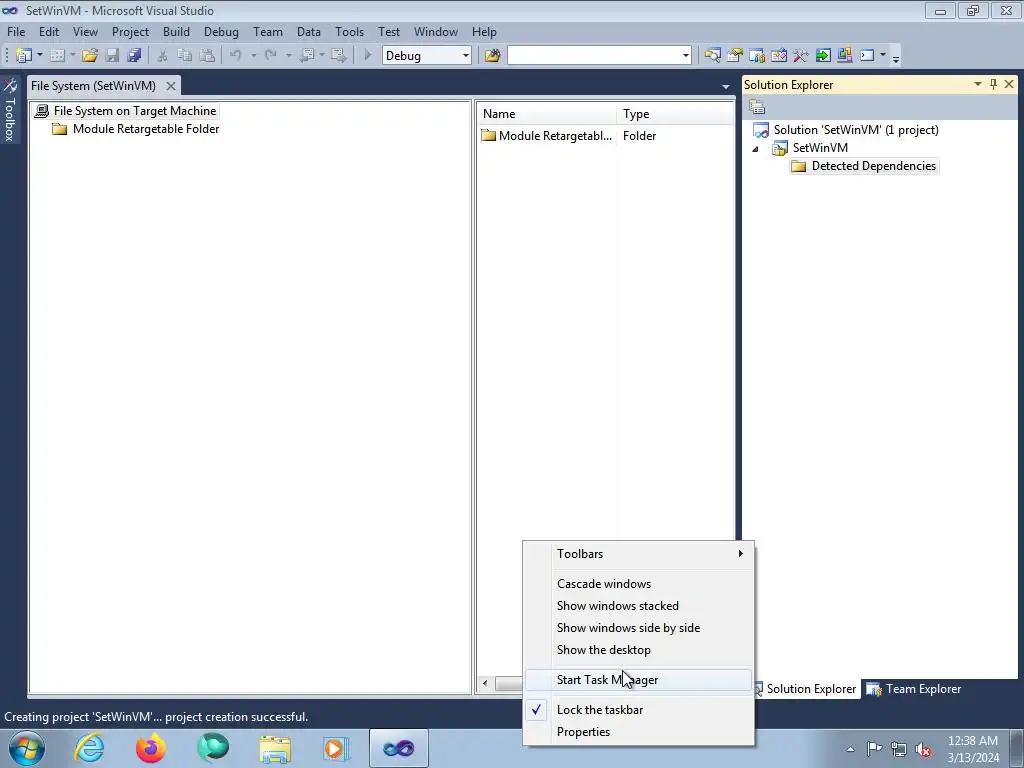
Task: Click inside the Find text input field
Action: (594, 56)
